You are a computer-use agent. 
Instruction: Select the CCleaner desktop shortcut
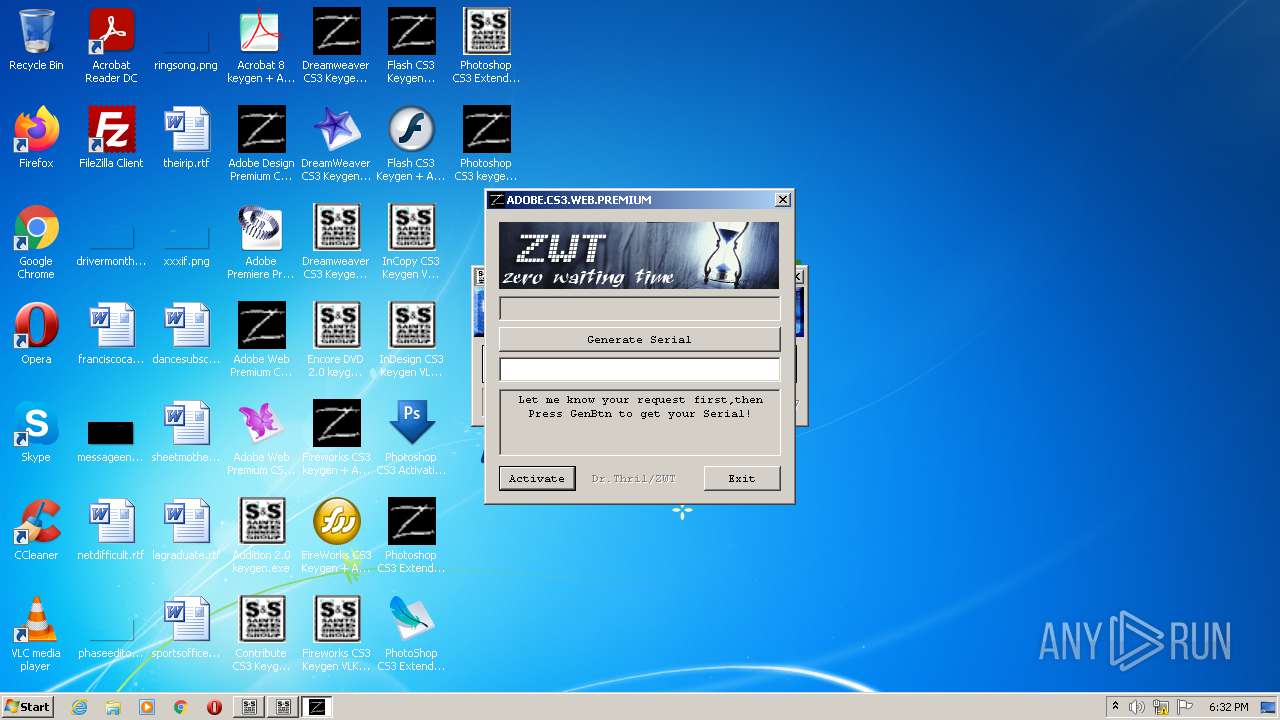click(36, 530)
